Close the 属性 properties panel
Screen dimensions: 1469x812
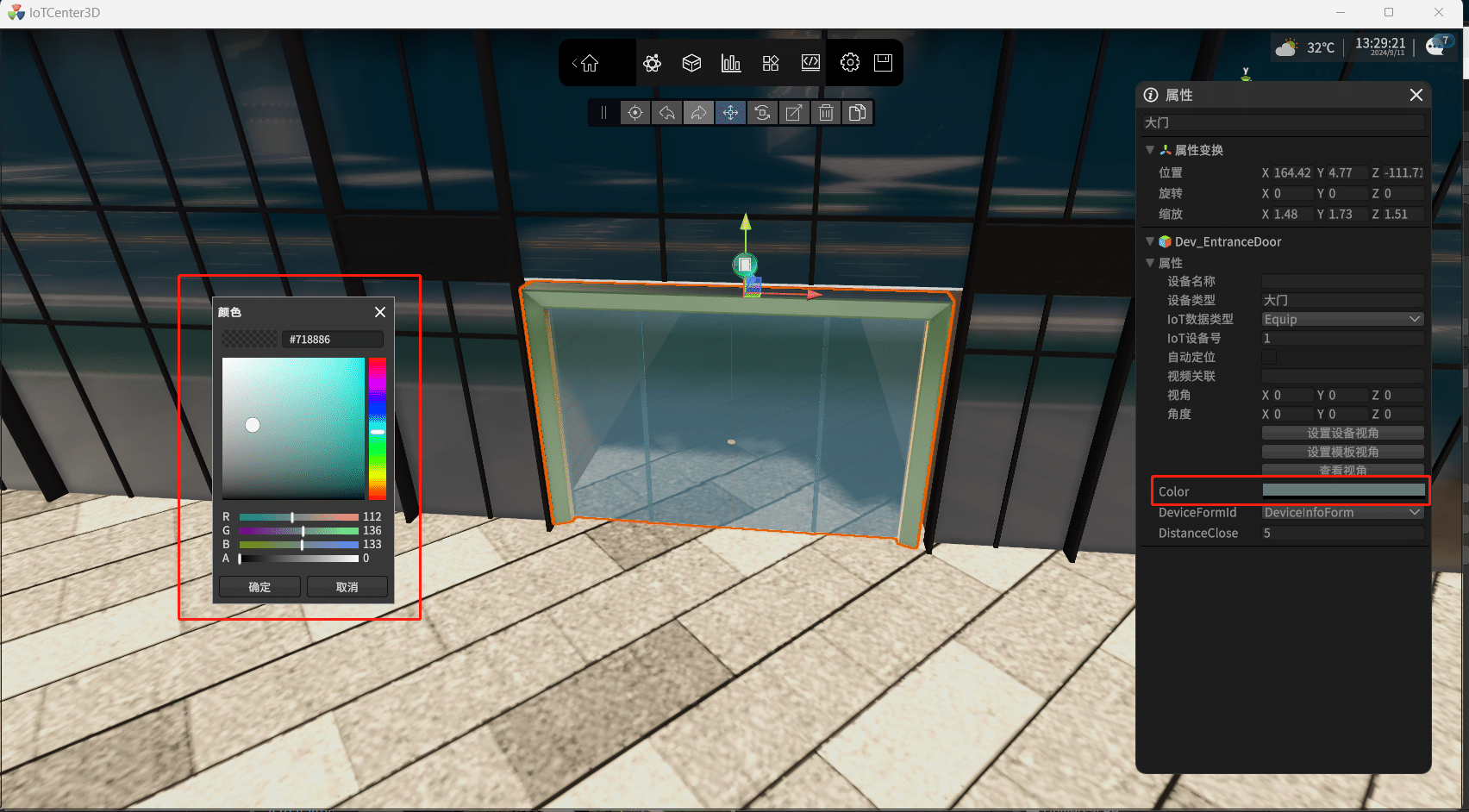coord(1416,95)
